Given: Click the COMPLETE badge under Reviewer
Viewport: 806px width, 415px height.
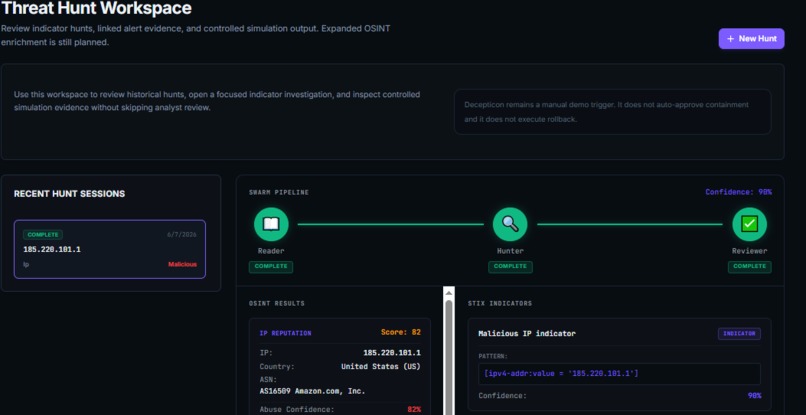Looking at the screenshot, I should click(749, 266).
